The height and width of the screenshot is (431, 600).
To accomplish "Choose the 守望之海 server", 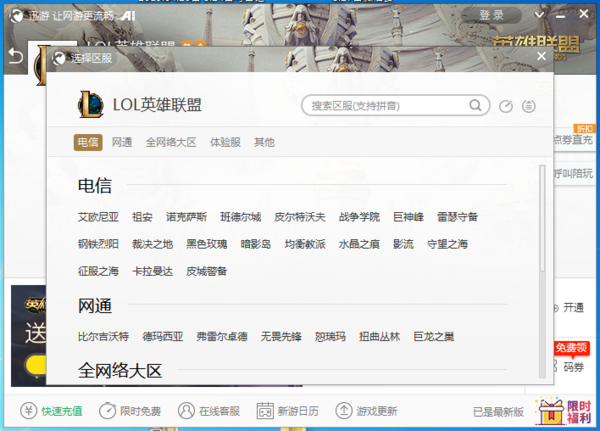I will [x=447, y=244].
